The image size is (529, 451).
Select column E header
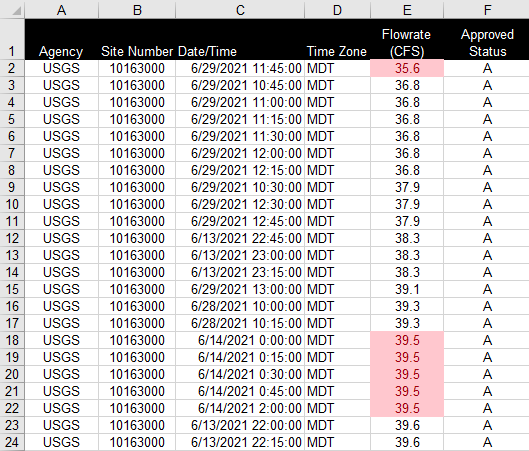[407, 9]
